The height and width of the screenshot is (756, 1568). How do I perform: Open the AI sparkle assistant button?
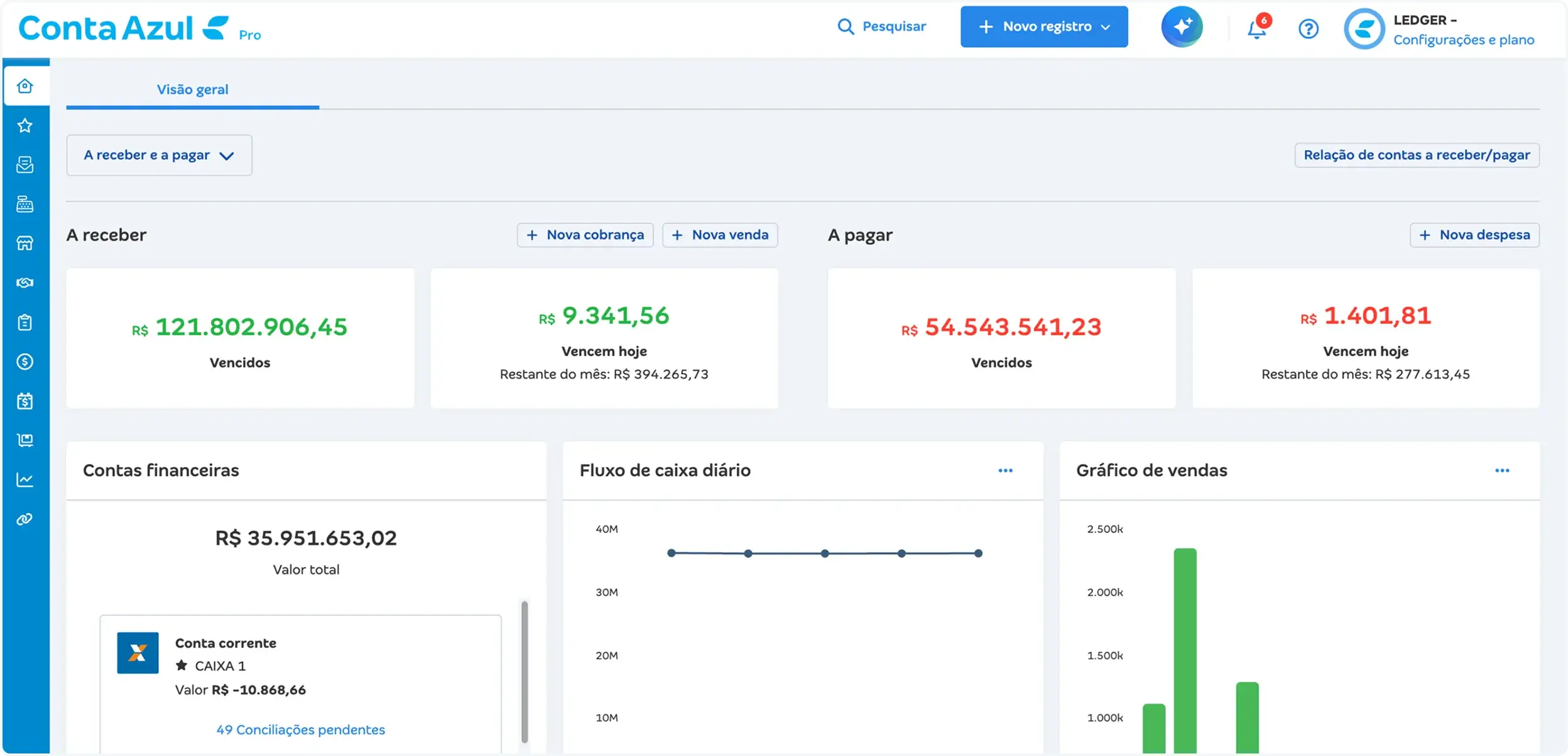click(x=1182, y=26)
